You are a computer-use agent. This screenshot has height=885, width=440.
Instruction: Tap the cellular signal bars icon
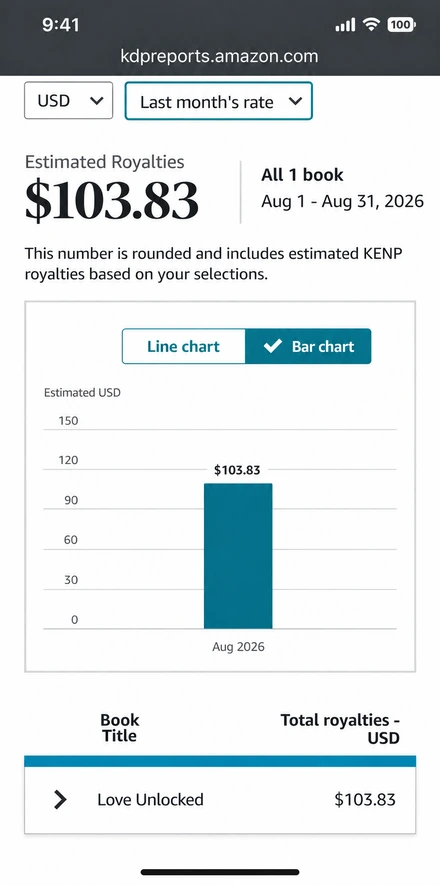pos(345,25)
